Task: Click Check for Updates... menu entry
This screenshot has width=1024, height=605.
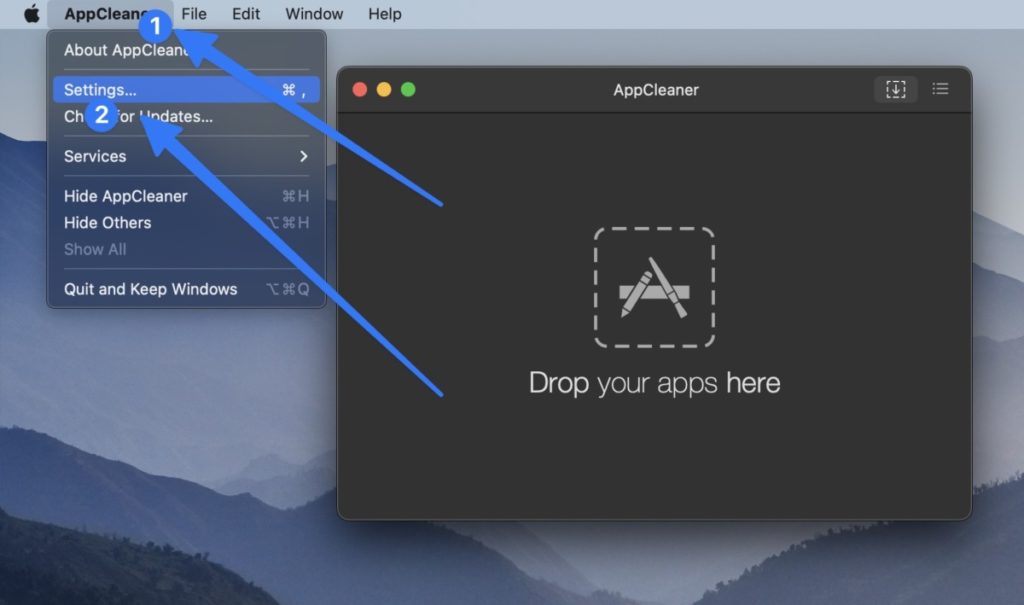Action: click(x=186, y=116)
